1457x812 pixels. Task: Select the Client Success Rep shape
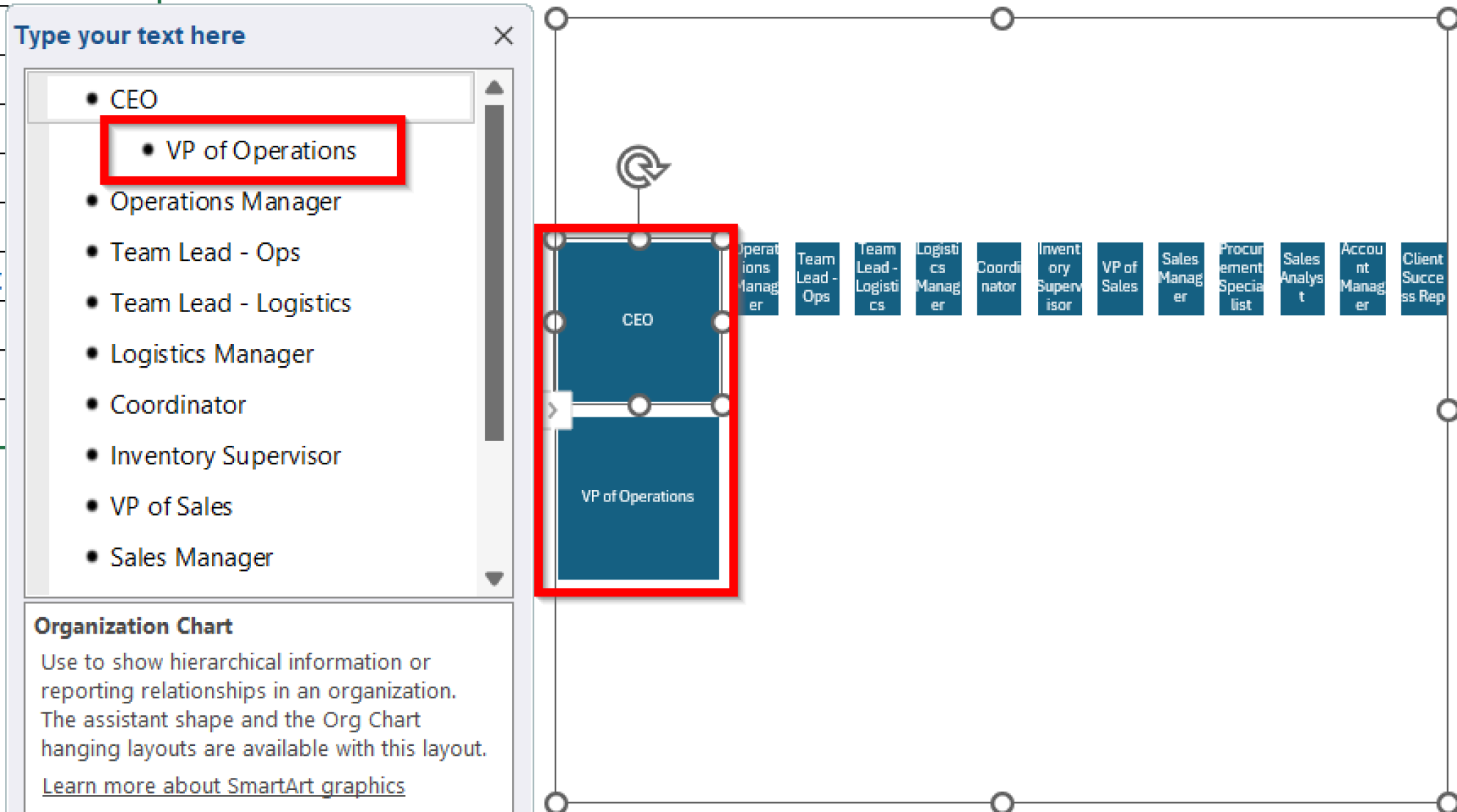(x=1423, y=279)
